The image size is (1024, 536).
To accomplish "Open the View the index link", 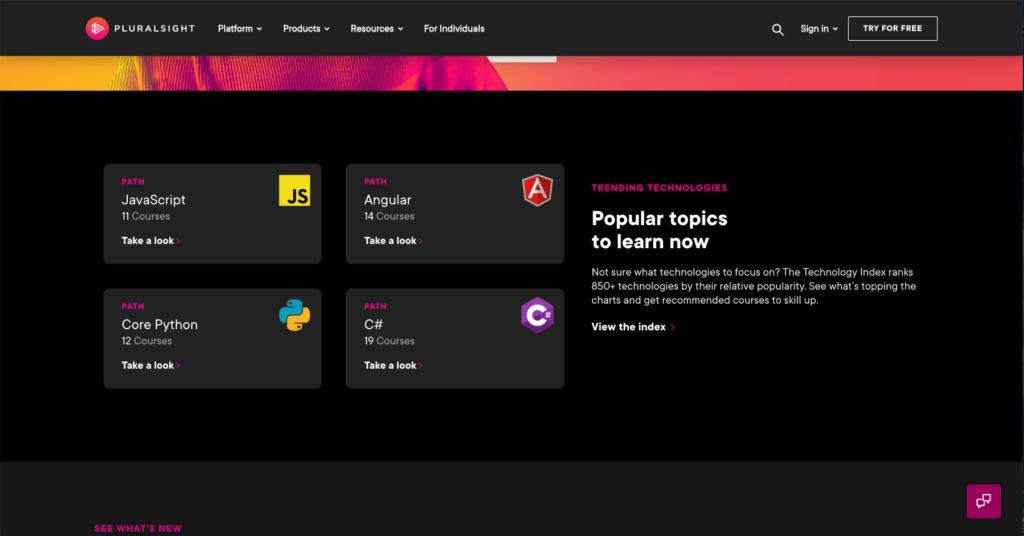I will pos(633,327).
